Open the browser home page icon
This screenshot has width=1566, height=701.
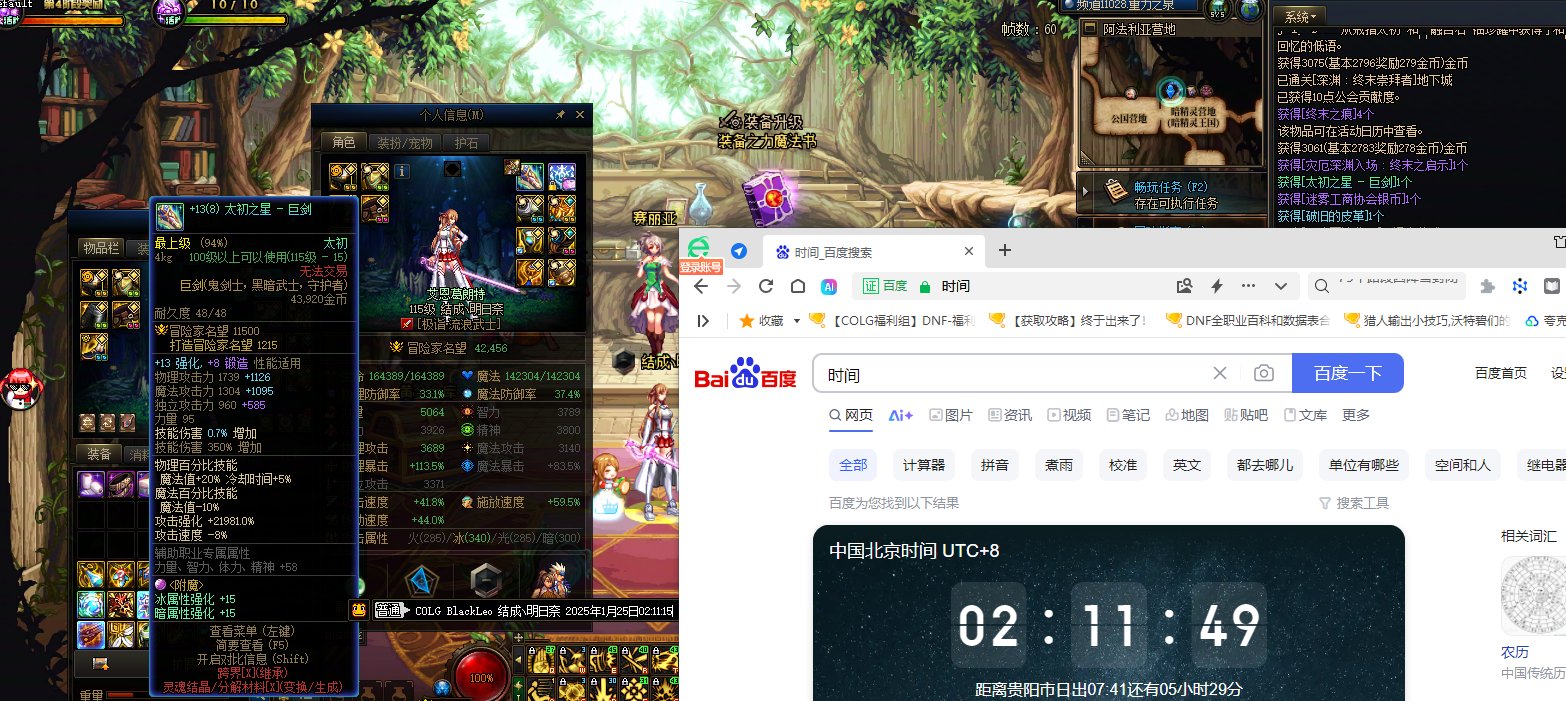point(797,286)
